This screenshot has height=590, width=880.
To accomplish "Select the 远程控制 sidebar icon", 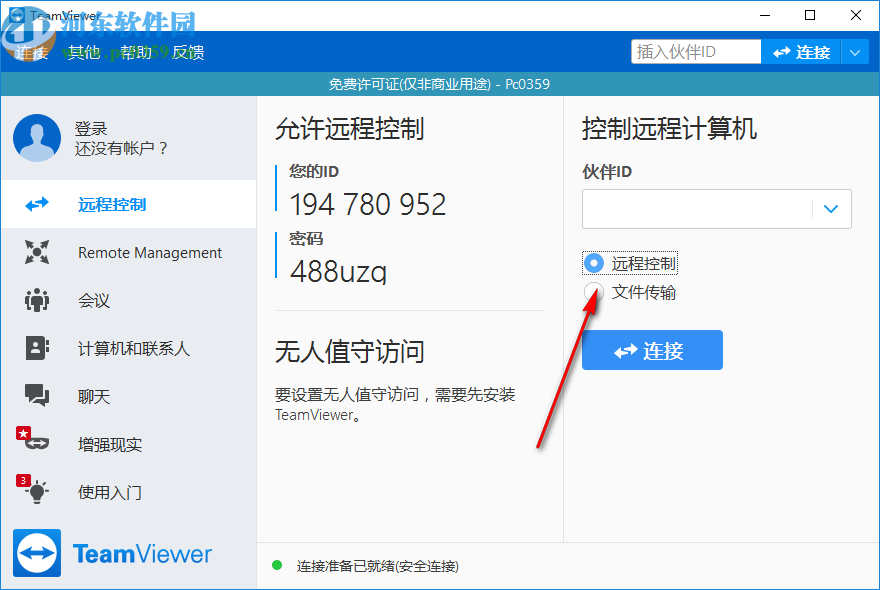I will click(x=38, y=204).
